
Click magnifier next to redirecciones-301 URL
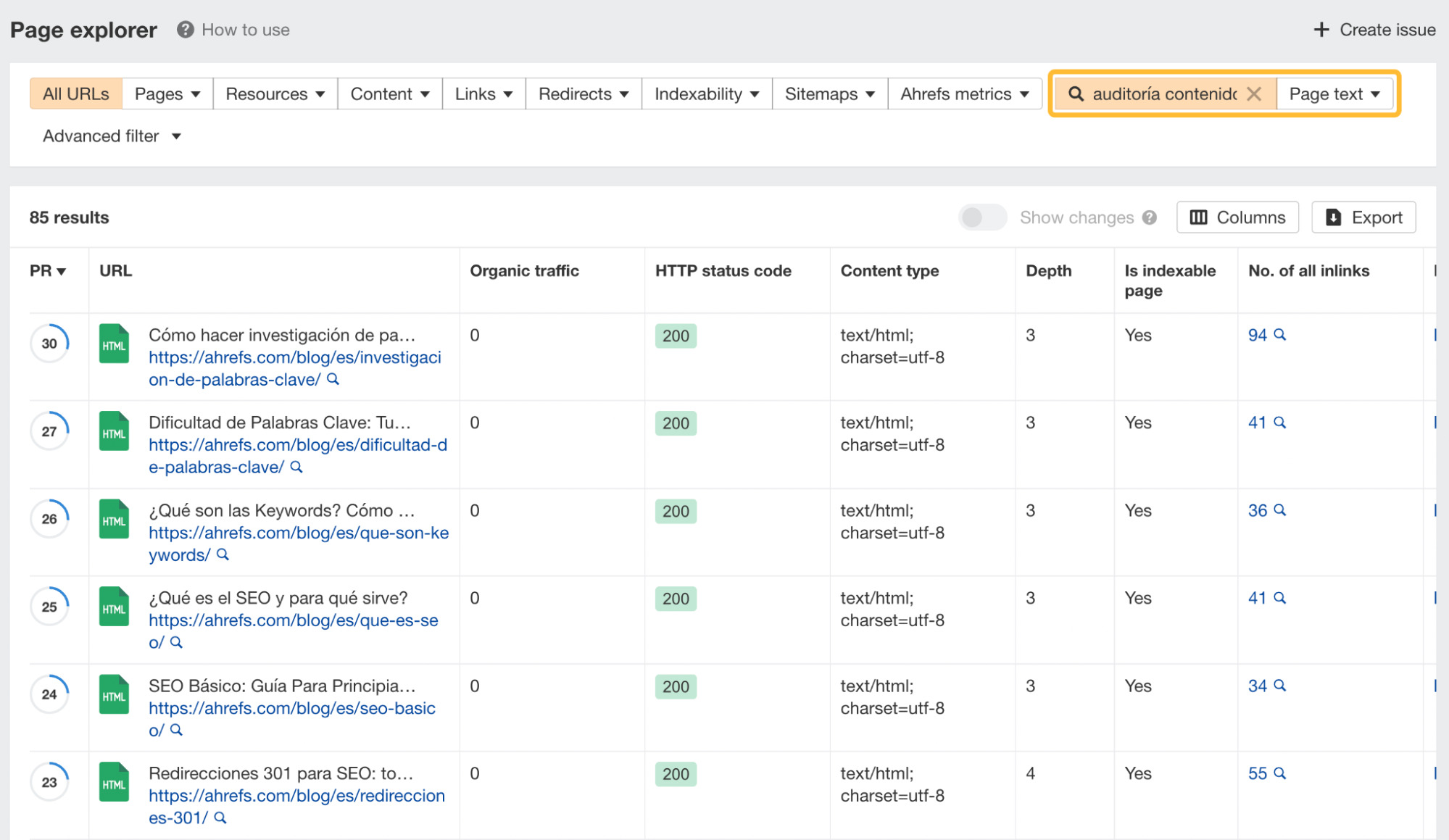tap(220, 818)
